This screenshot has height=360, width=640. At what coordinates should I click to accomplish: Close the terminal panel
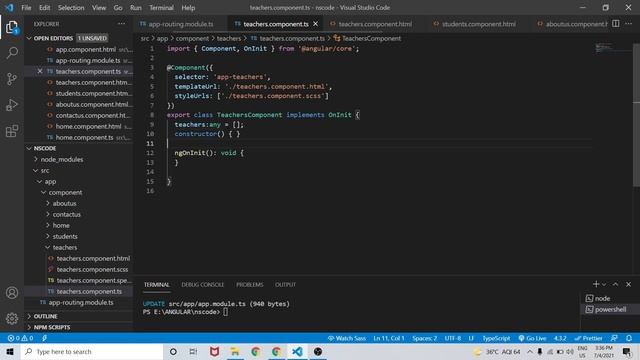[x=629, y=284]
